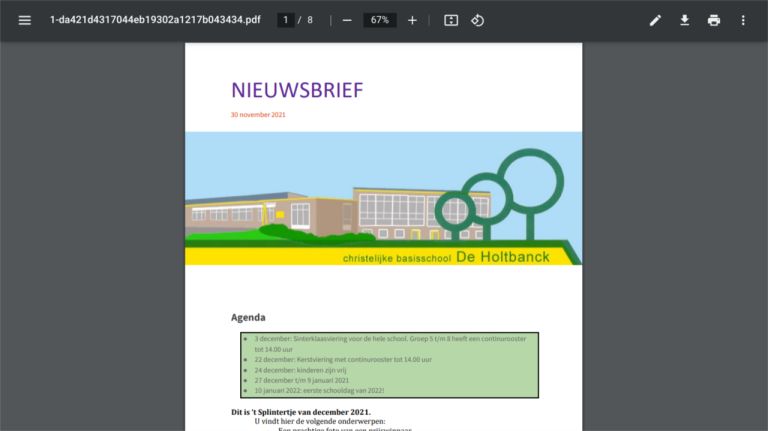Click the zoom out minus icon
This screenshot has height=431, width=768.
click(347, 20)
